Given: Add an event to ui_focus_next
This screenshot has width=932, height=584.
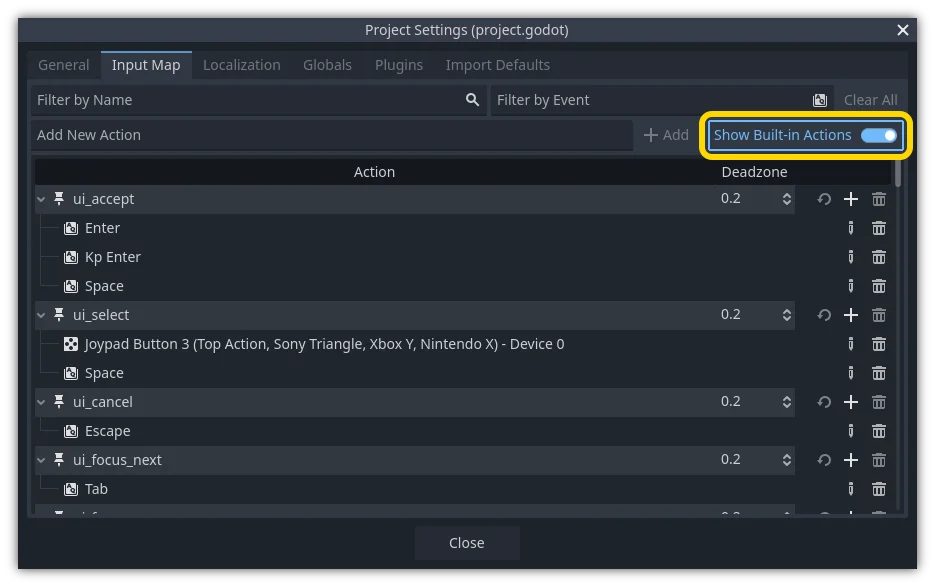Looking at the screenshot, I should point(851,460).
